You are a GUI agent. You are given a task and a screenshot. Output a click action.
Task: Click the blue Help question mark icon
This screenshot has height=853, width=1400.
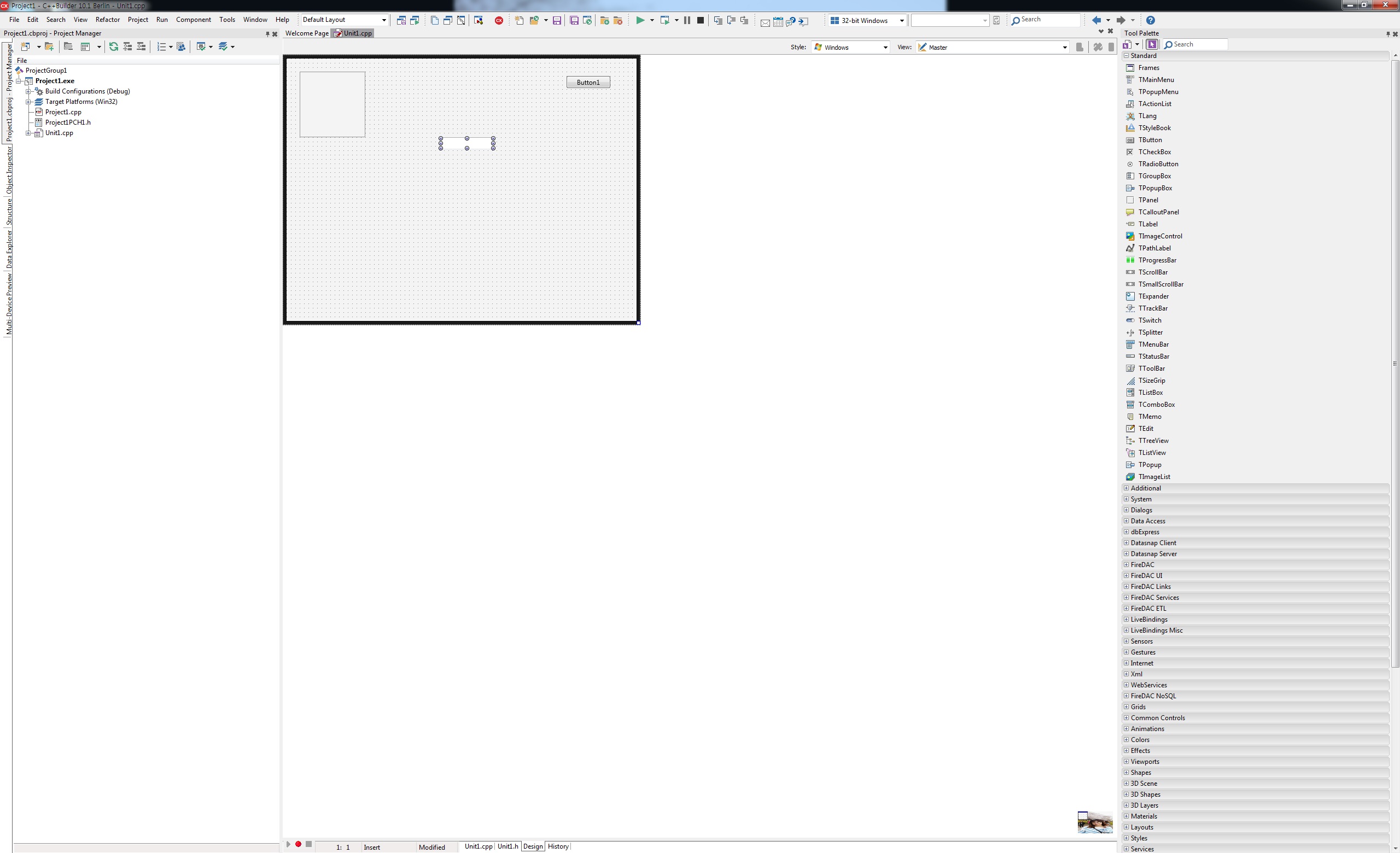point(1150,20)
